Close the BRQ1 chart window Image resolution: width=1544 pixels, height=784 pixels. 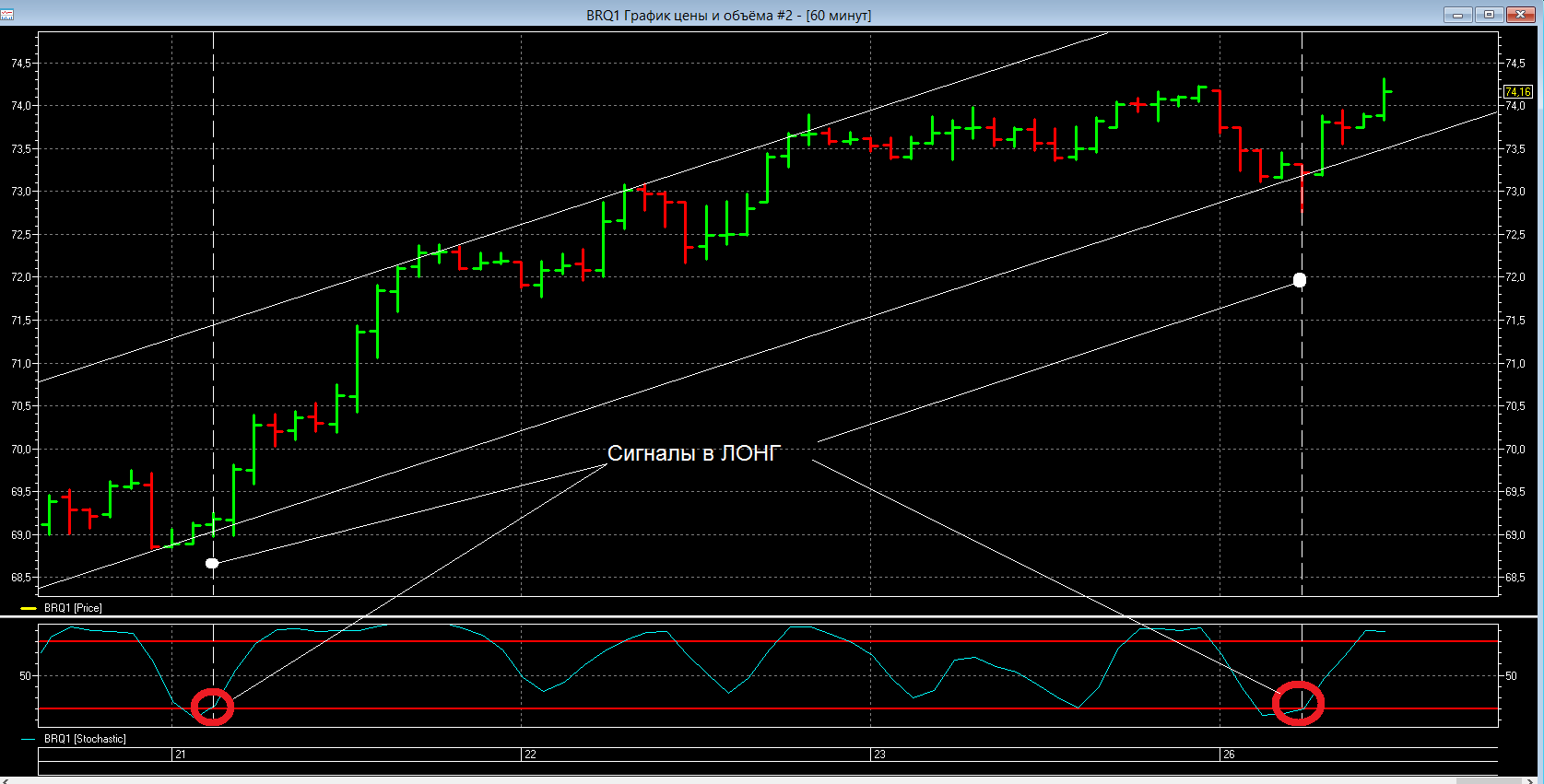pos(1520,15)
